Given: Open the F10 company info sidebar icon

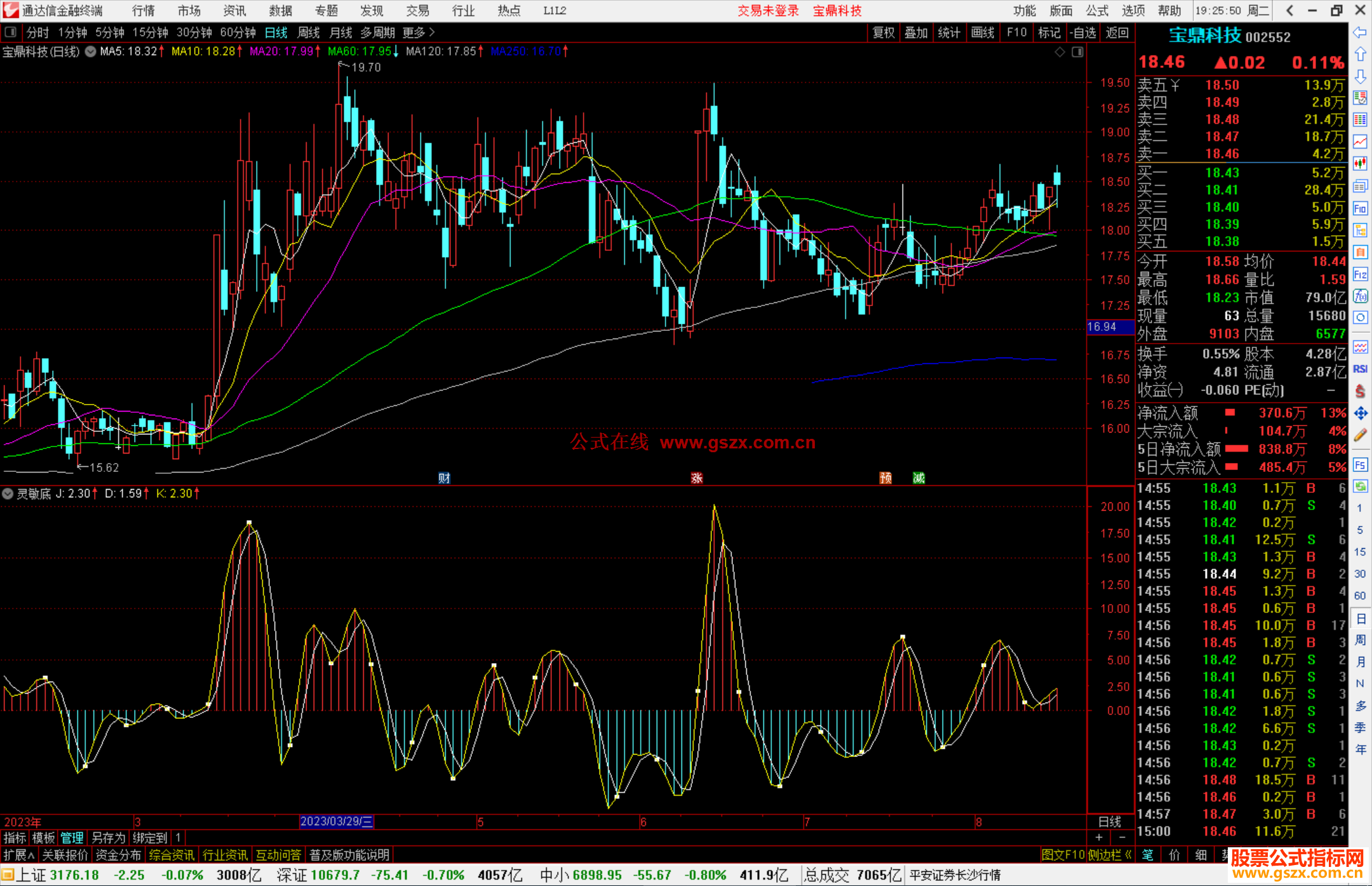Looking at the screenshot, I should [1360, 208].
